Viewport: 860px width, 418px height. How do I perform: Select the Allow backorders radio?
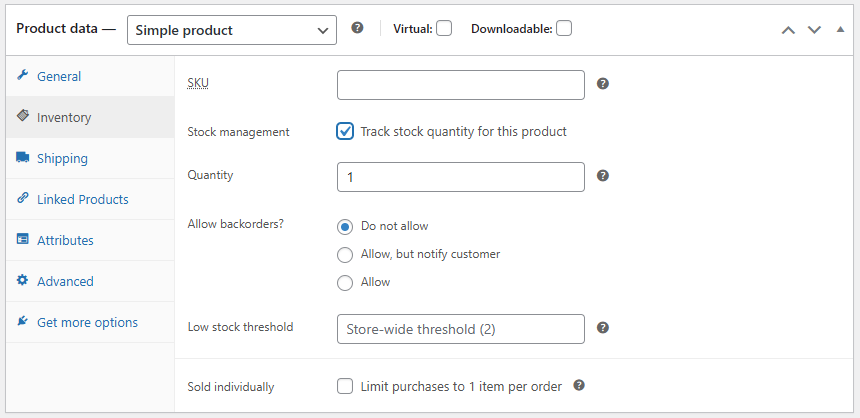345,283
